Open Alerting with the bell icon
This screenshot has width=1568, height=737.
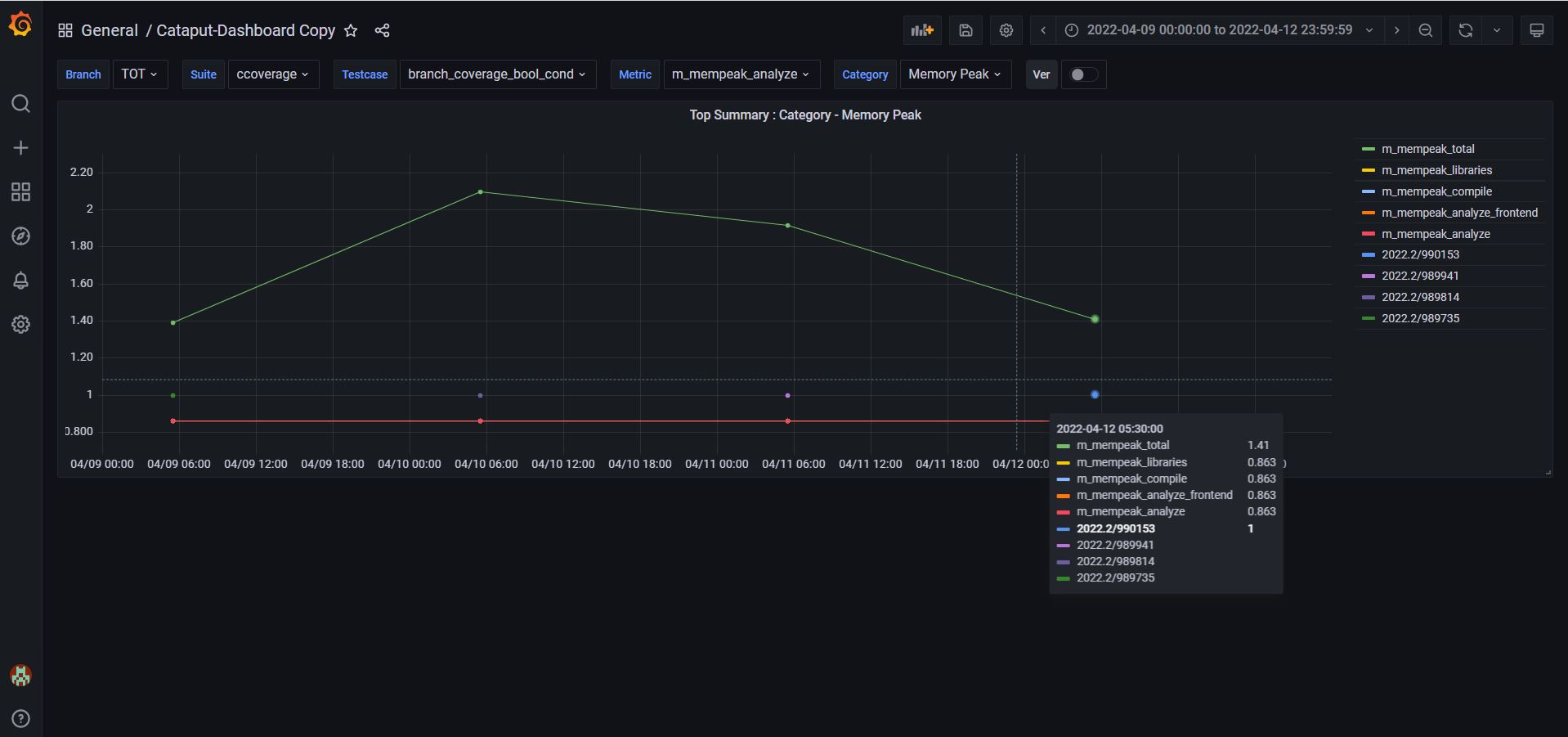coord(20,281)
